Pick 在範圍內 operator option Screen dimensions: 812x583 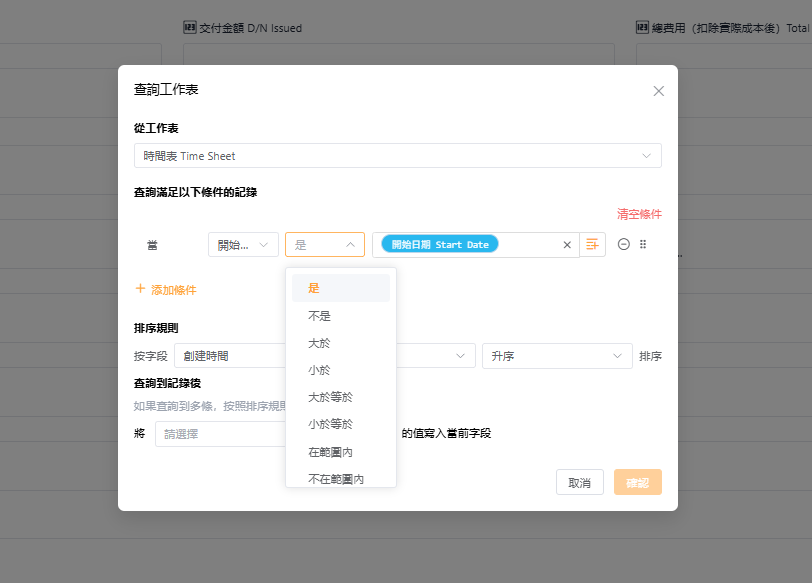331,452
